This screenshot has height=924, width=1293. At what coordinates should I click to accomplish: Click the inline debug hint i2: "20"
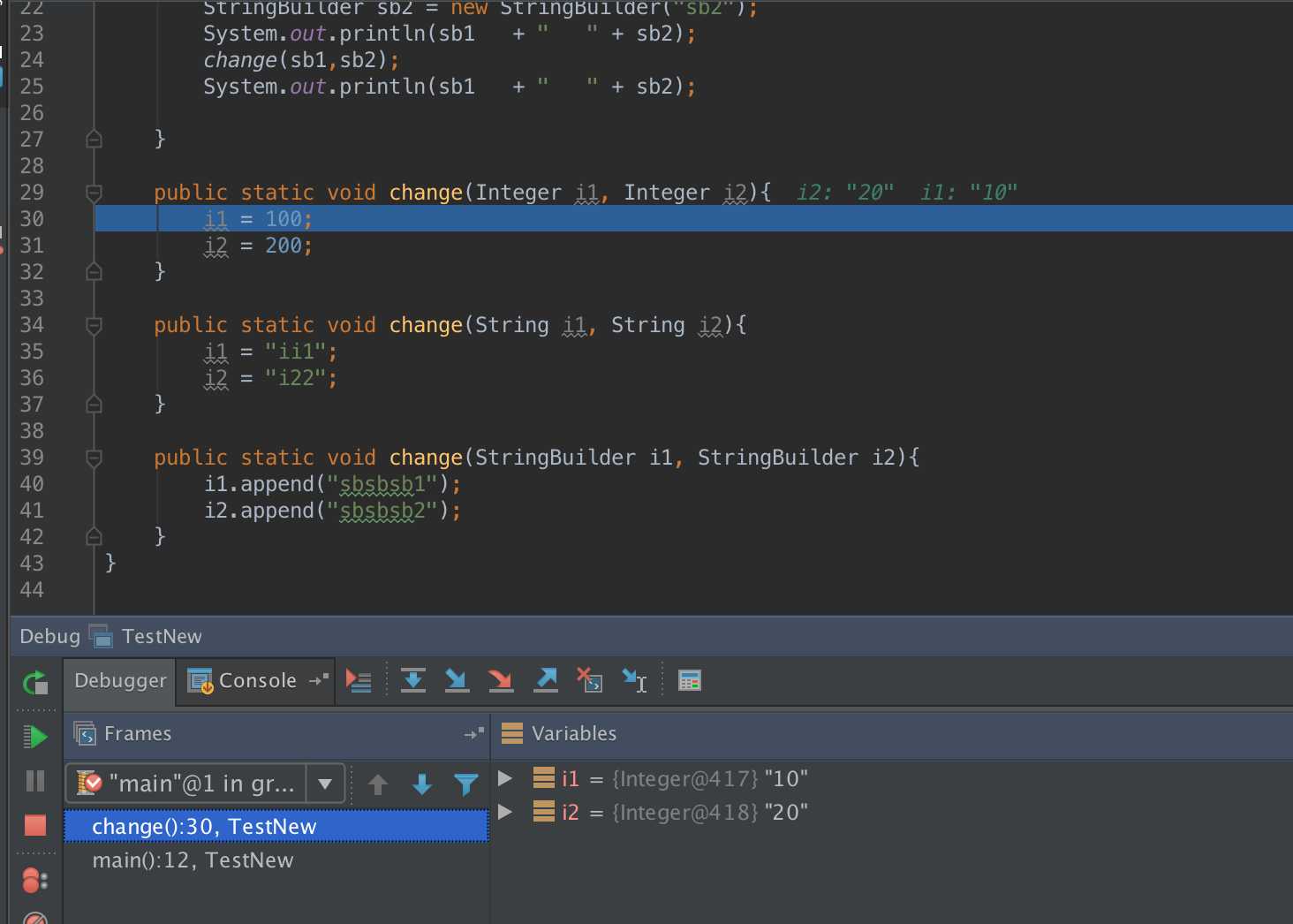point(845,193)
